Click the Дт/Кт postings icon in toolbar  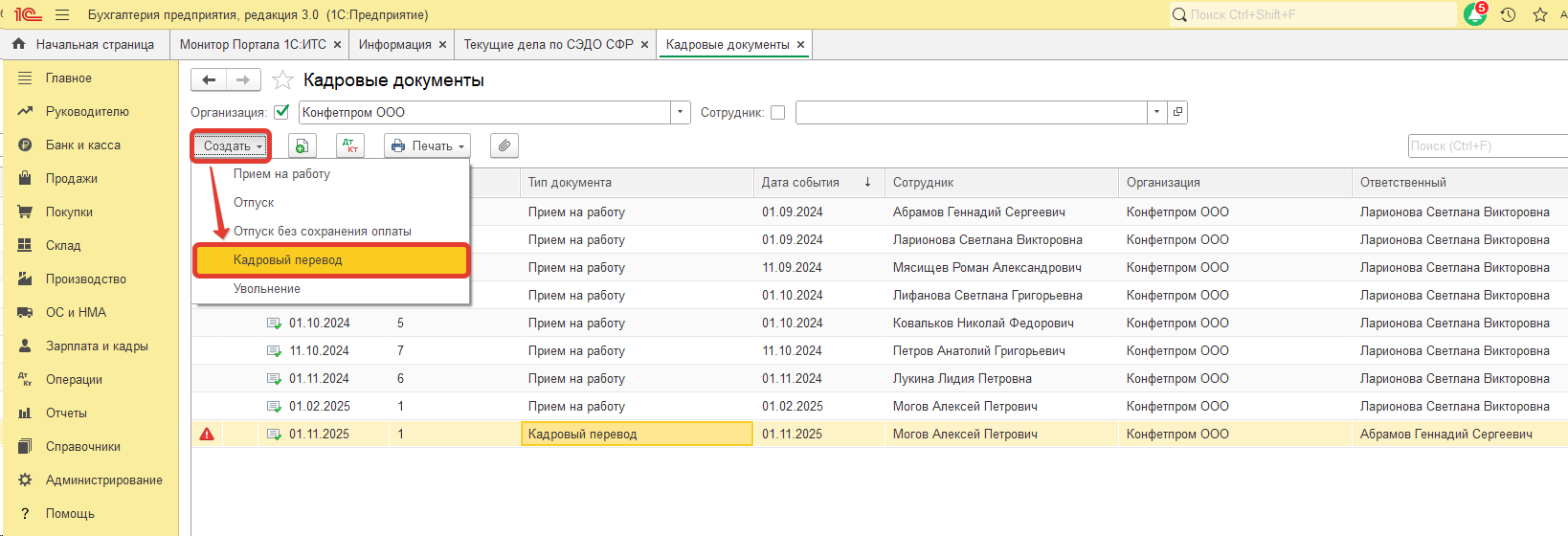point(350,145)
